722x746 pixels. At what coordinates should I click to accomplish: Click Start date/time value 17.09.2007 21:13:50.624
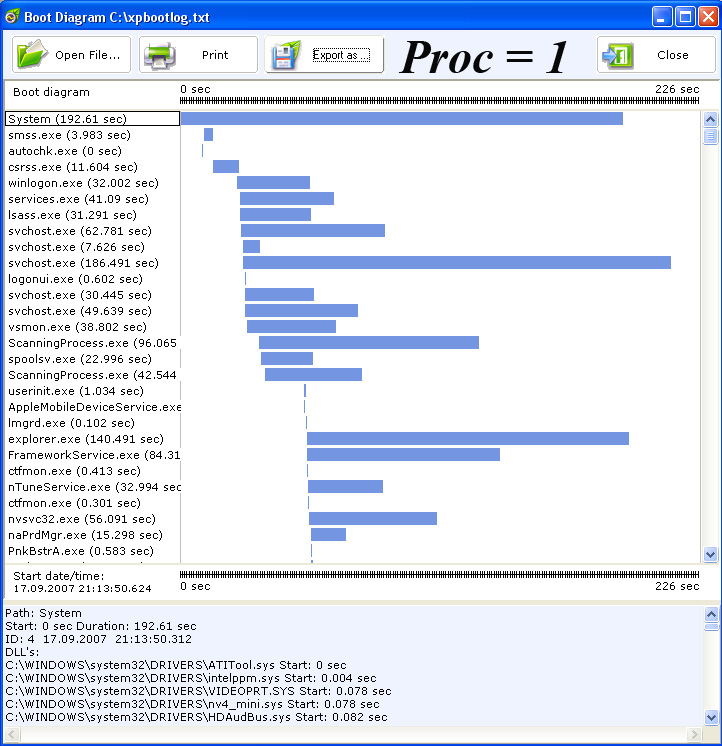(82, 589)
